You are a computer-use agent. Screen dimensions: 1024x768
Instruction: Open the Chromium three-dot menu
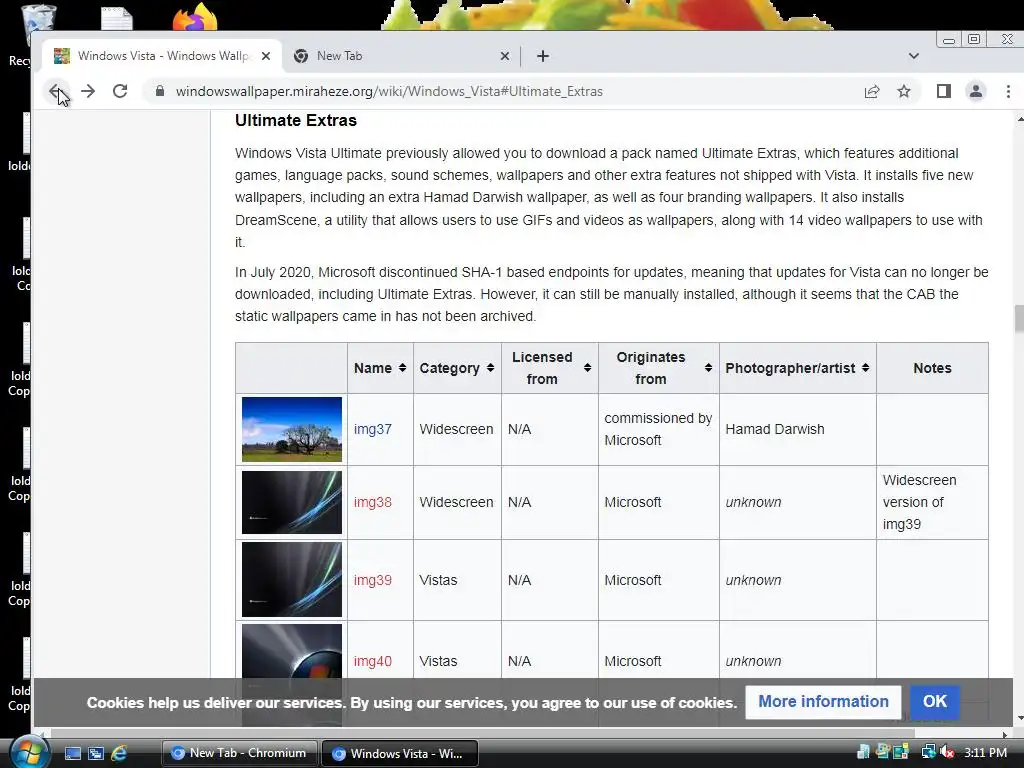1008,91
